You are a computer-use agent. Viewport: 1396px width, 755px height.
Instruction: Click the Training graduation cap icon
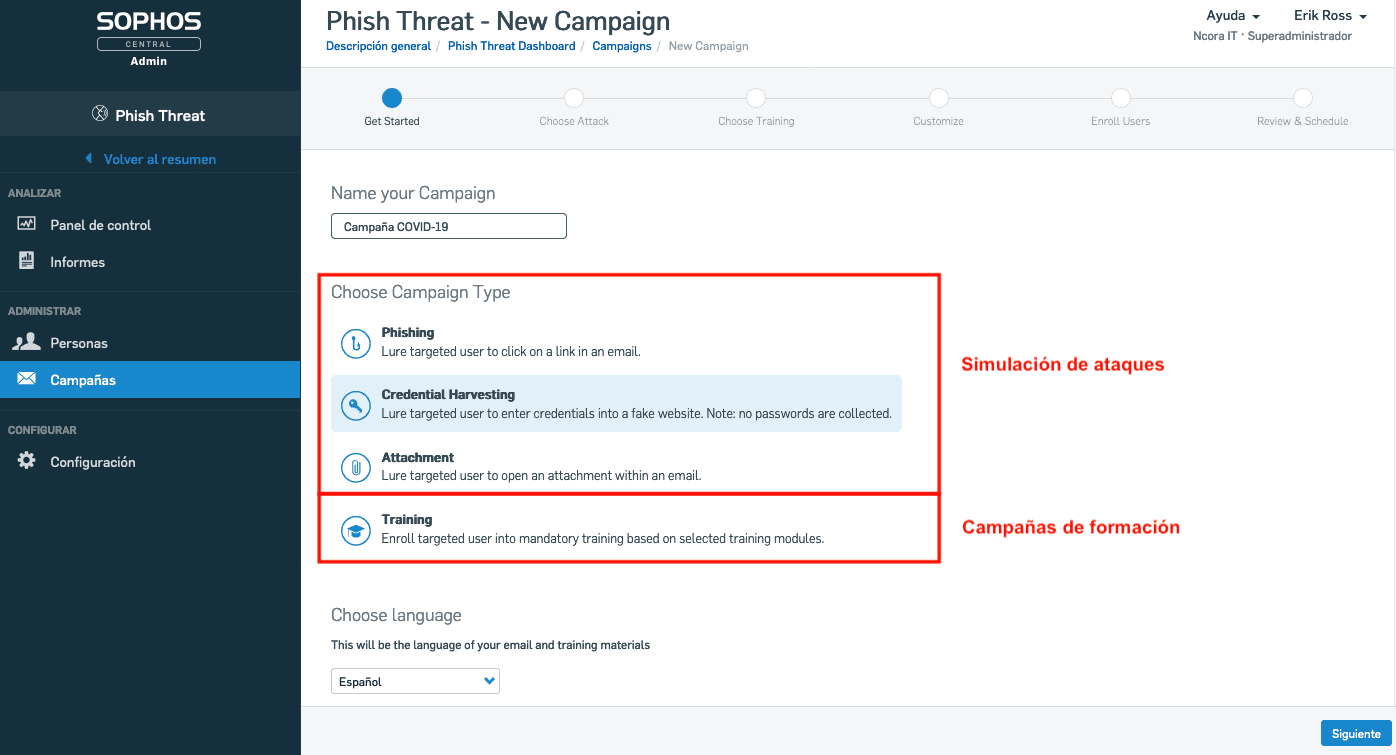355,530
